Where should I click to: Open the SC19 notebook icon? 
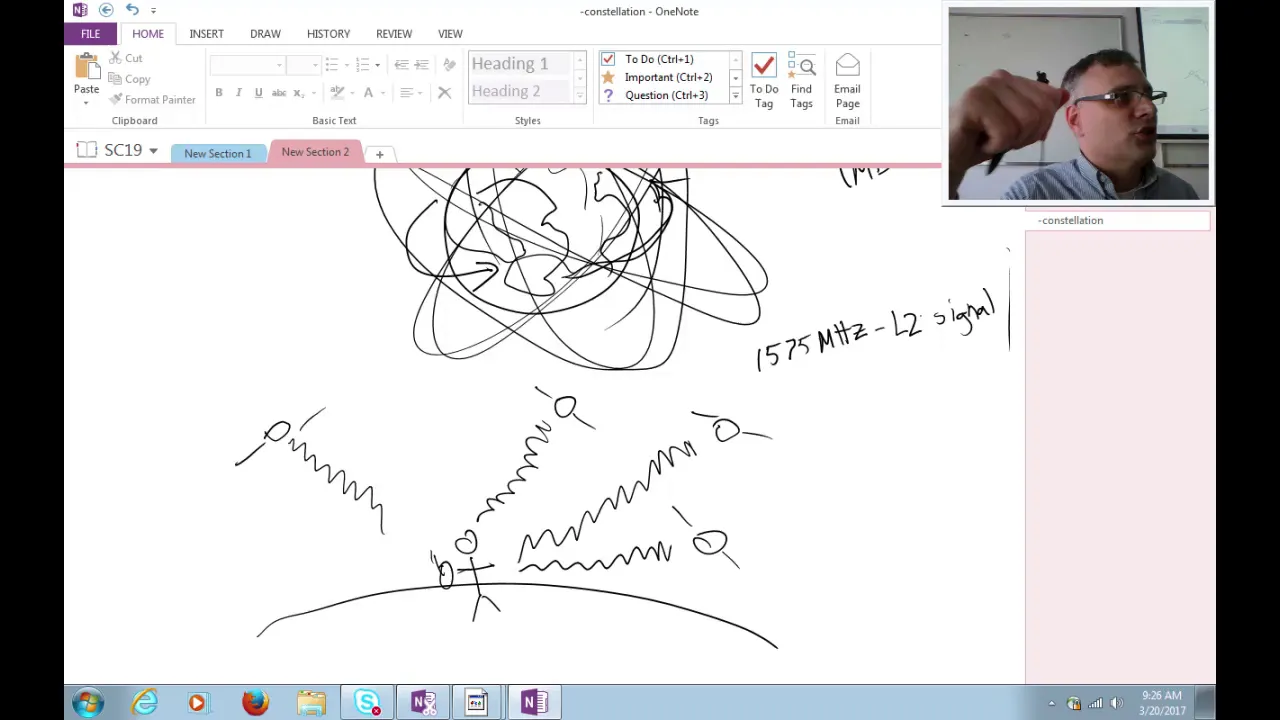tap(87, 150)
